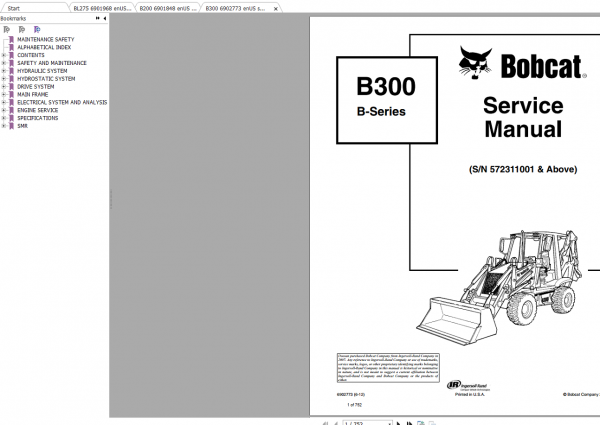The height and width of the screenshot is (425, 600).
Task: Click the Ingersoll Rand logo near page bottom
Action: (x=468, y=385)
